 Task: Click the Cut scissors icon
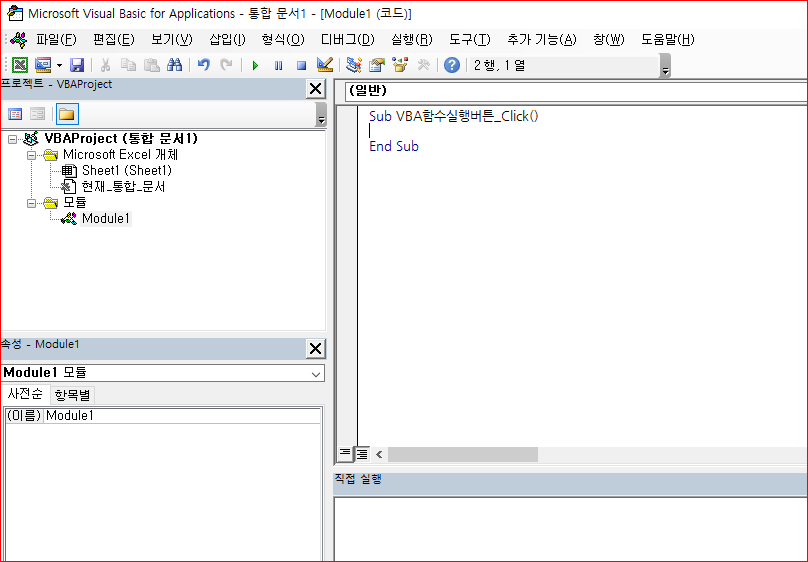105,65
